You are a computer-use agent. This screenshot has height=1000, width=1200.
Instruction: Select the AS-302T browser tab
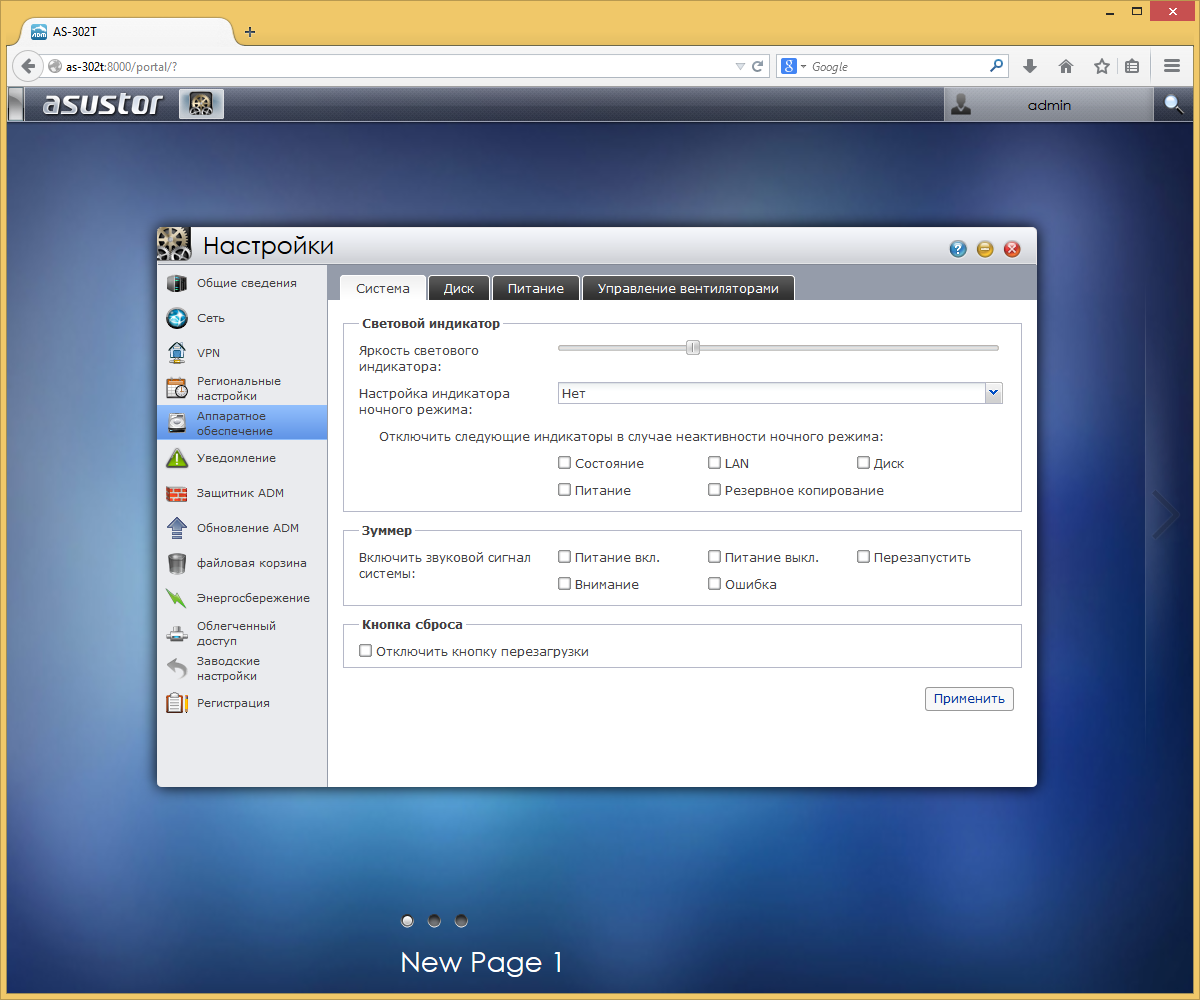click(x=125, y=31)
